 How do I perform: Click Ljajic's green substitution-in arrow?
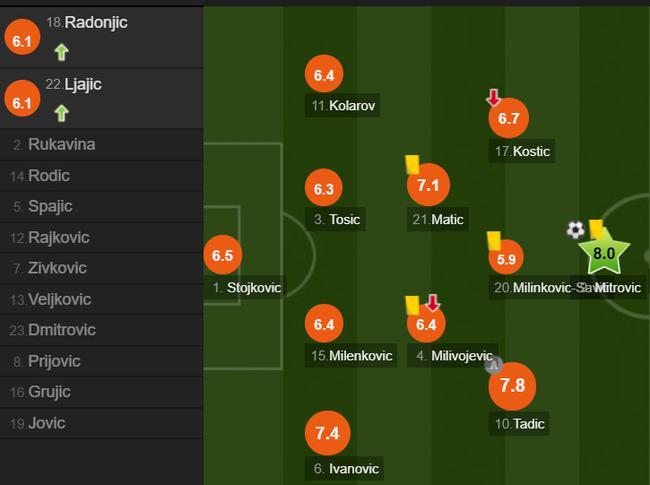coord(61,113)
